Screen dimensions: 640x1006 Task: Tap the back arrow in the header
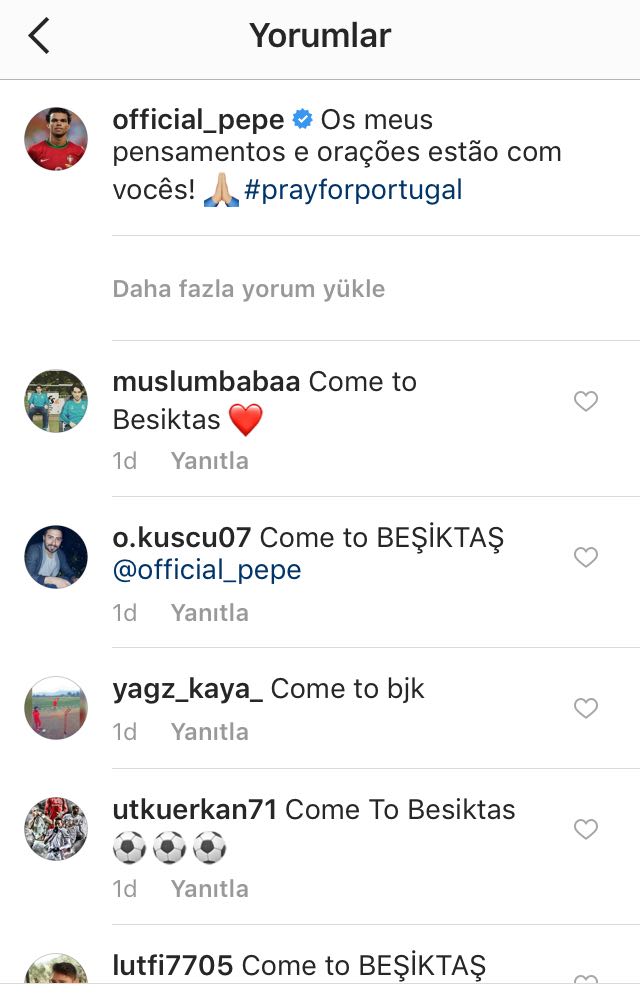click(39, 36)
